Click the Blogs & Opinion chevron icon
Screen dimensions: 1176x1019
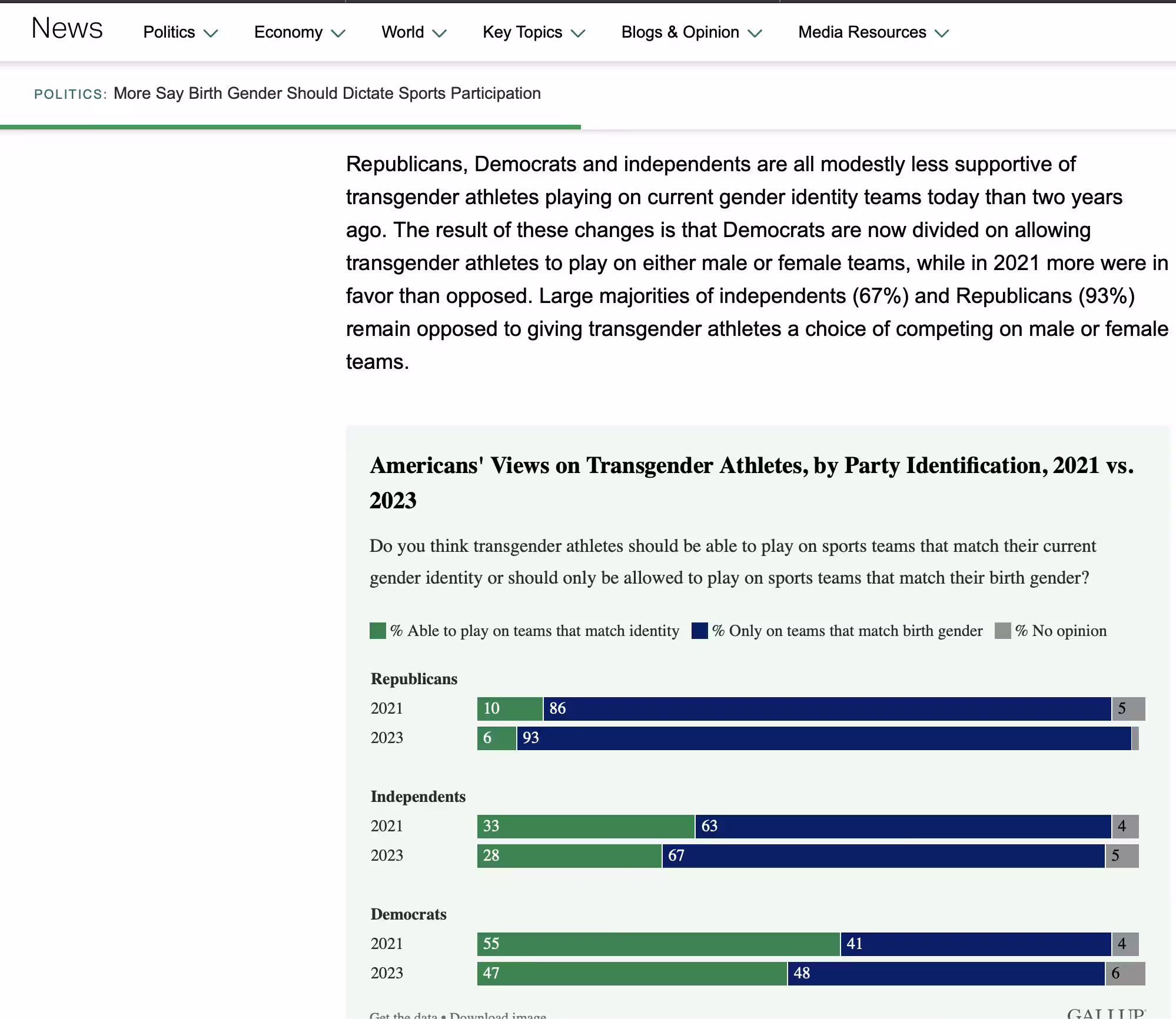point(755,34)
